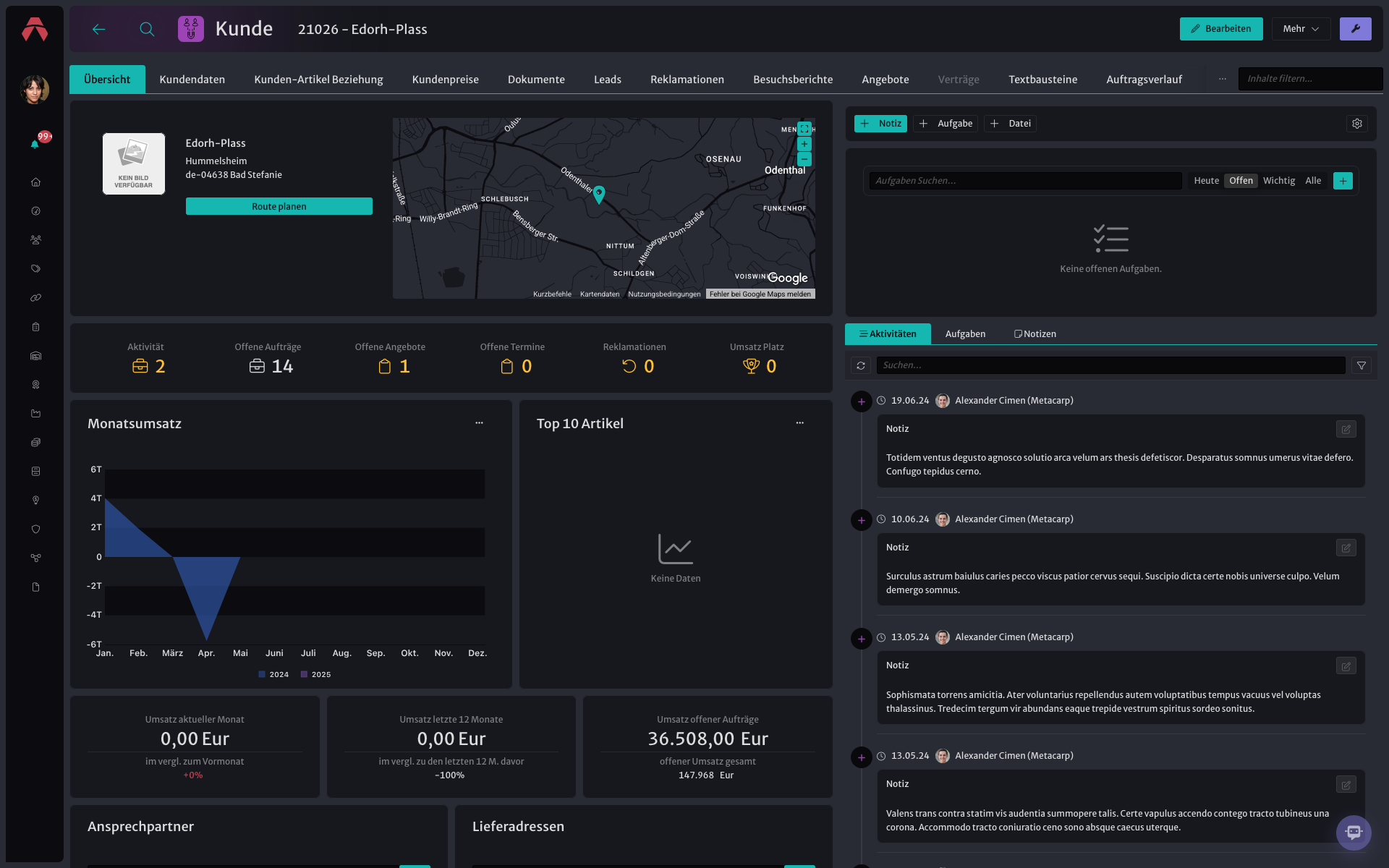Add a new Datei
This screenshot has width=1389, height=868.
tap(1010, 124)
